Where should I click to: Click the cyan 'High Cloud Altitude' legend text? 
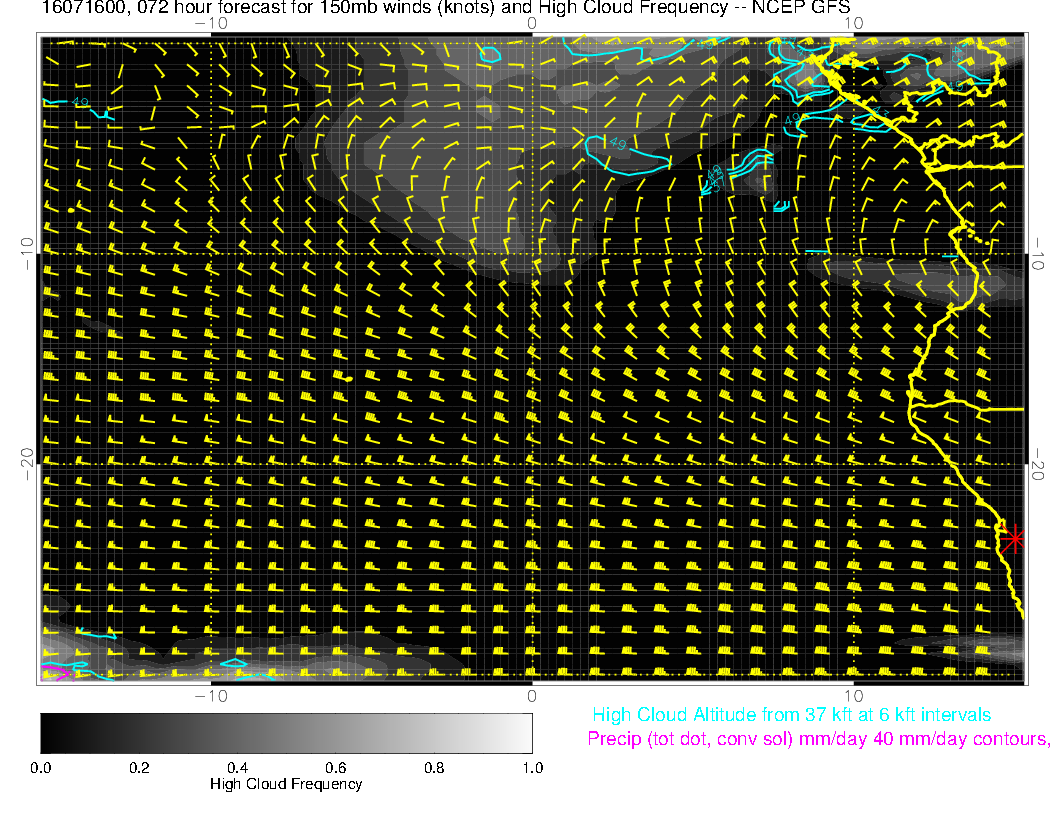tap(791, 715)
